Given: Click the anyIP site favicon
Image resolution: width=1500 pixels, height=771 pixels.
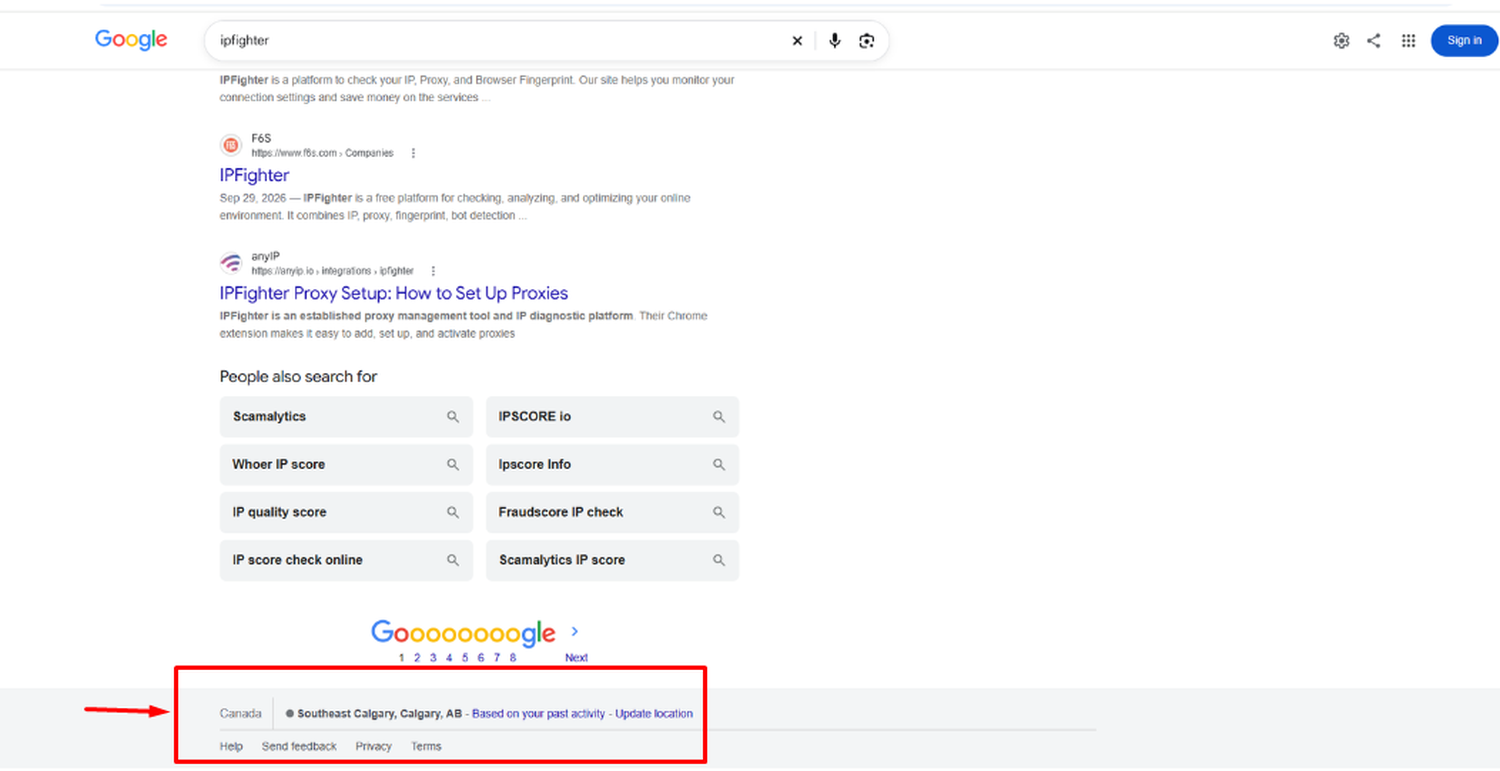Looking at the screenshot, I should point(231,264).
